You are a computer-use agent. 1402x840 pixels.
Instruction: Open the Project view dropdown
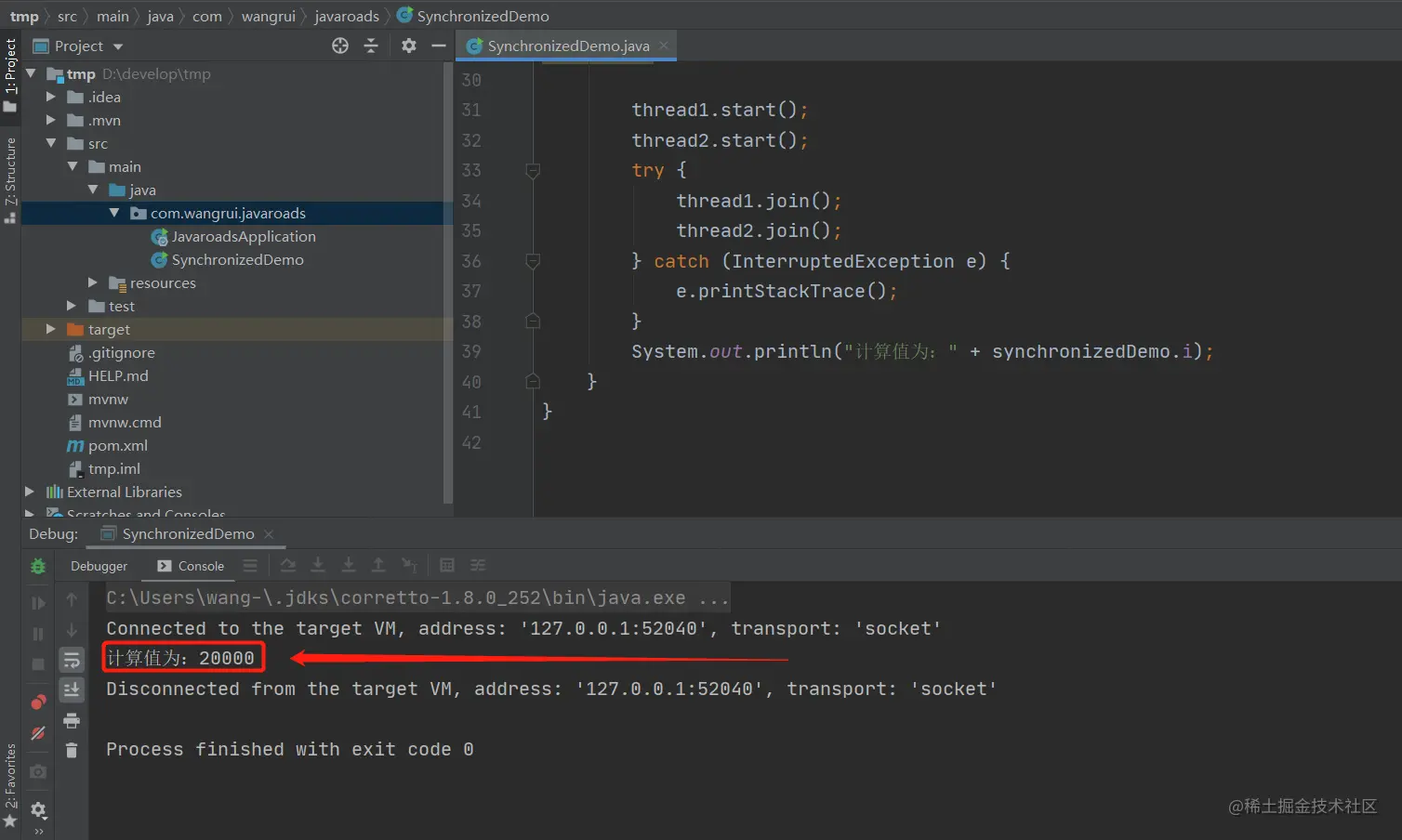click(117, 46)
